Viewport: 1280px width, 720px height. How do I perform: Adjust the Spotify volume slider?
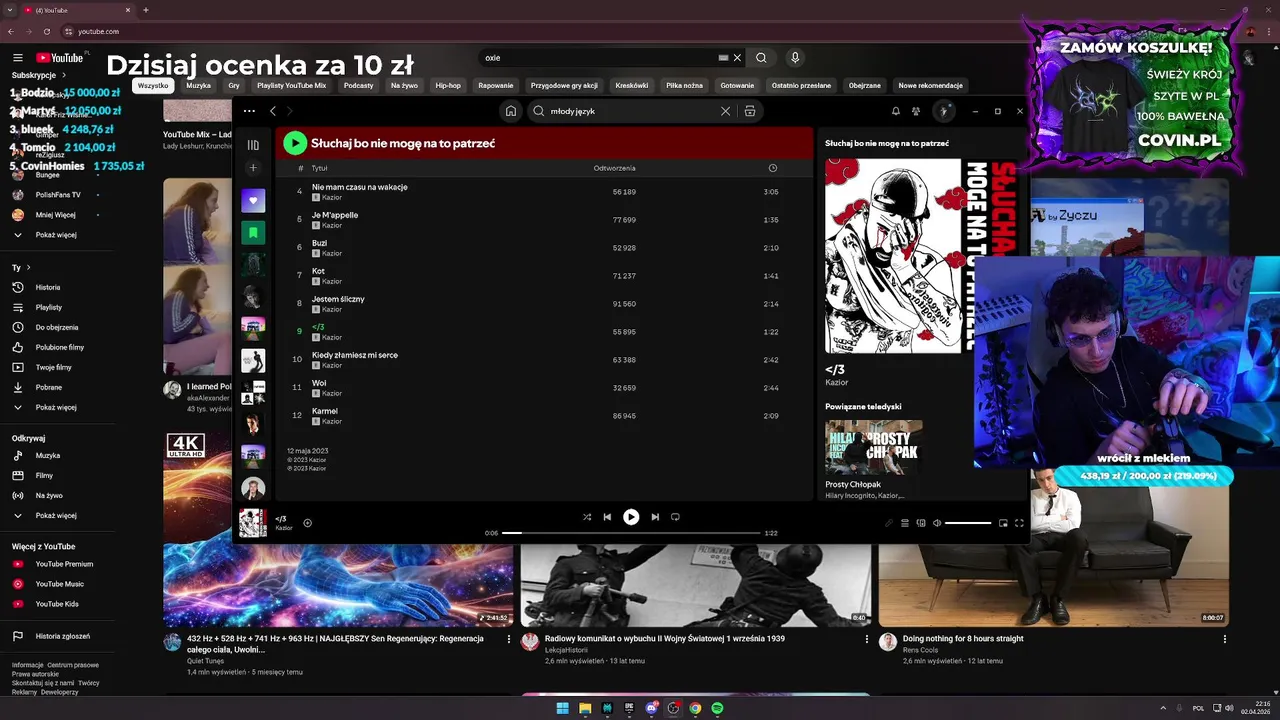click(x=968, y=523)
